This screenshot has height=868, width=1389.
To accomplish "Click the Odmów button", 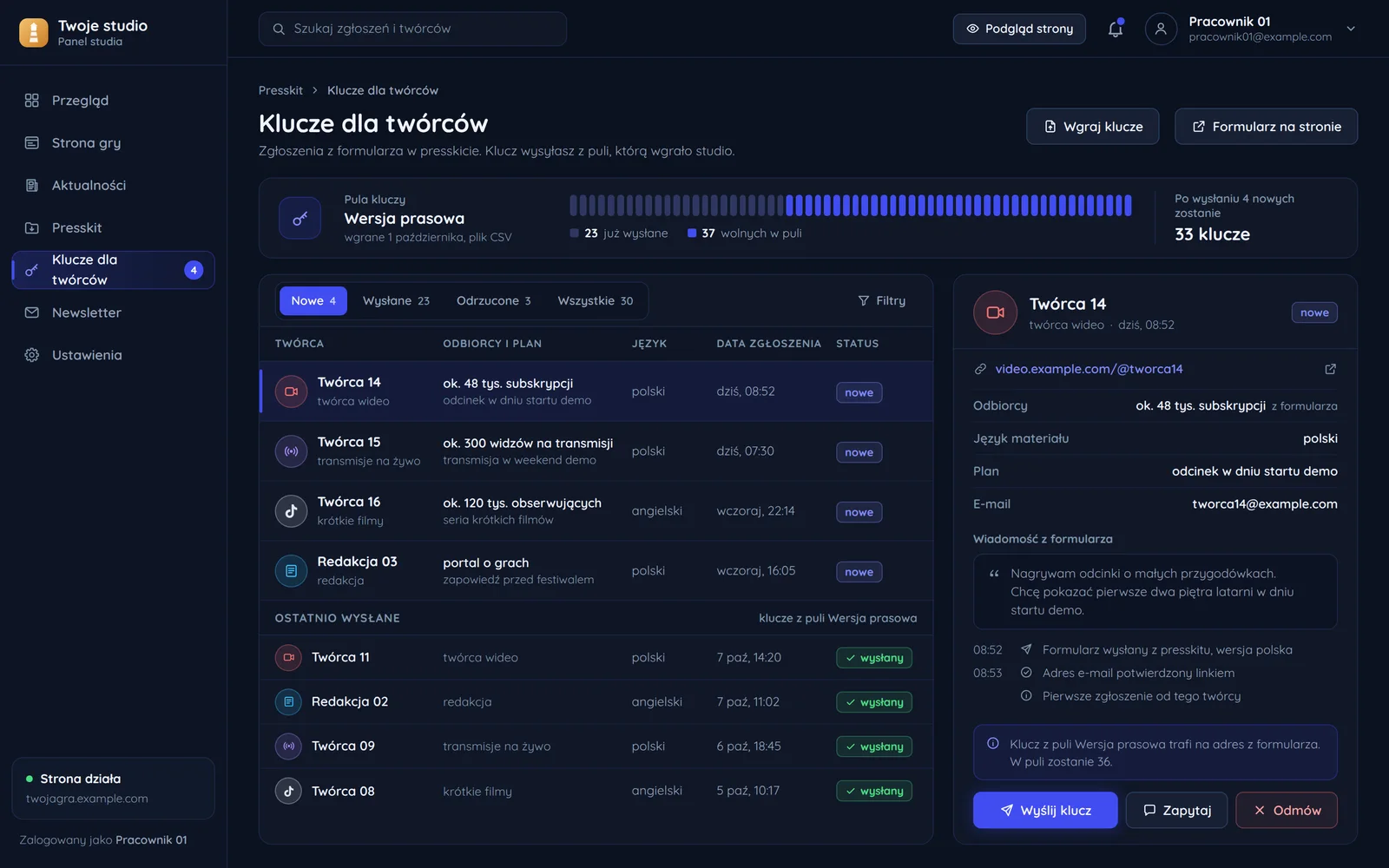I will click(x=1287, y=810).
